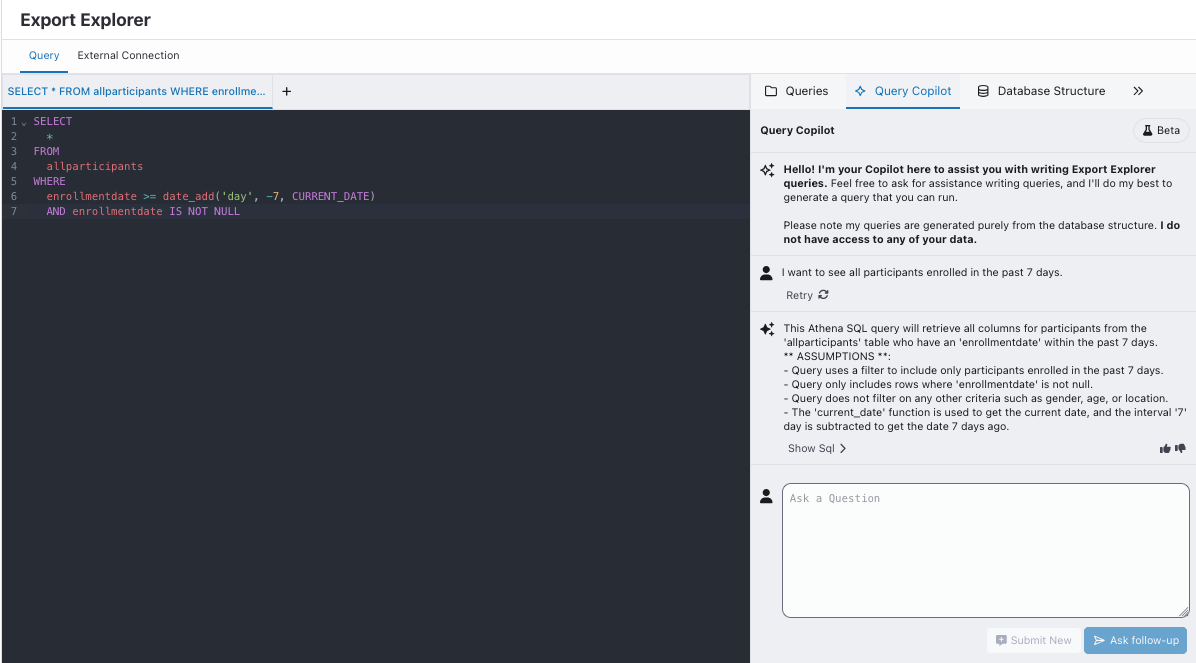Collapse SELECT code fold arrow on line 1

[x=24, y=122]
